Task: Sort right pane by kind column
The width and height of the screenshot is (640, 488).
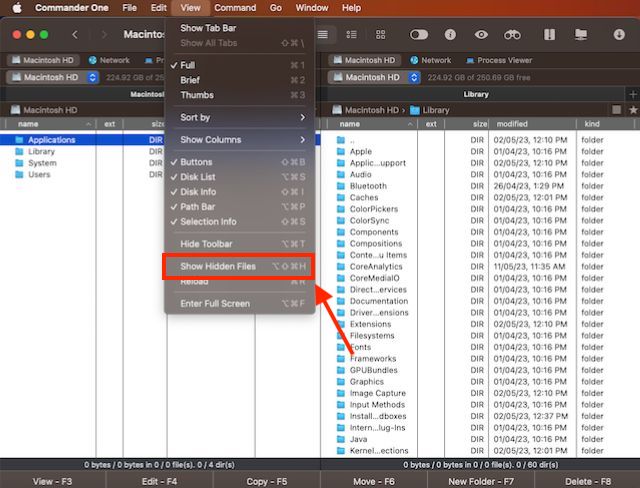Action: point(606,124)
